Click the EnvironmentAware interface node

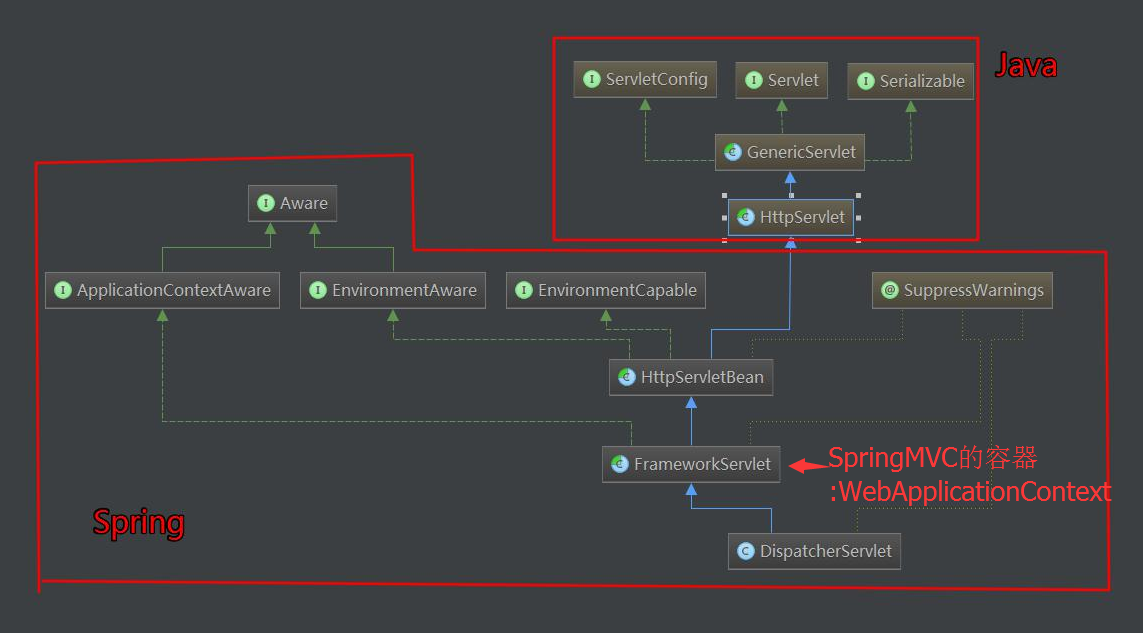point(393,290)
